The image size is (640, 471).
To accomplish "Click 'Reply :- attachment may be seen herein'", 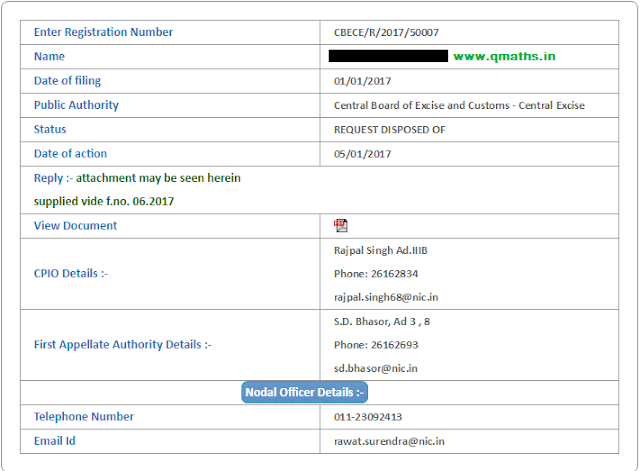I will coord(137,178).
